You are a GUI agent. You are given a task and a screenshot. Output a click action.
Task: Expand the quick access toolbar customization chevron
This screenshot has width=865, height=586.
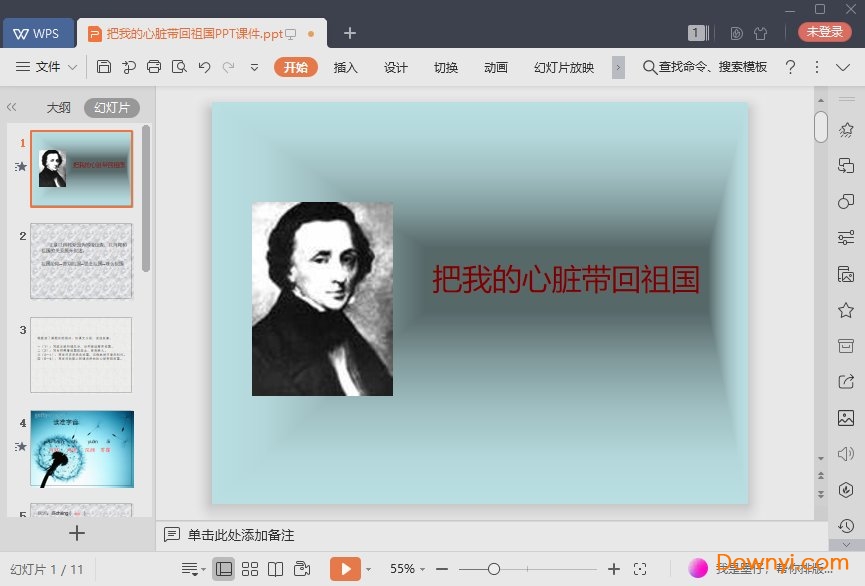point(253,70)
